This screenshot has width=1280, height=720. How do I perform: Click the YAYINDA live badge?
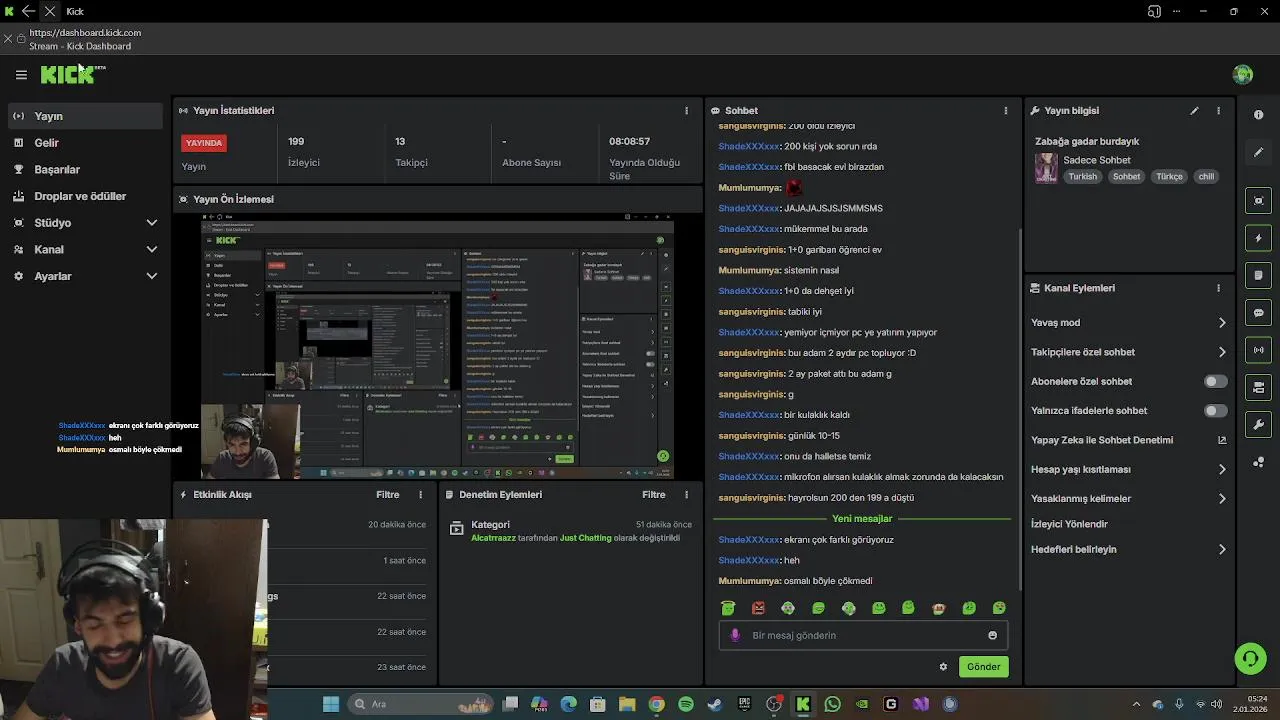point(203,143)
